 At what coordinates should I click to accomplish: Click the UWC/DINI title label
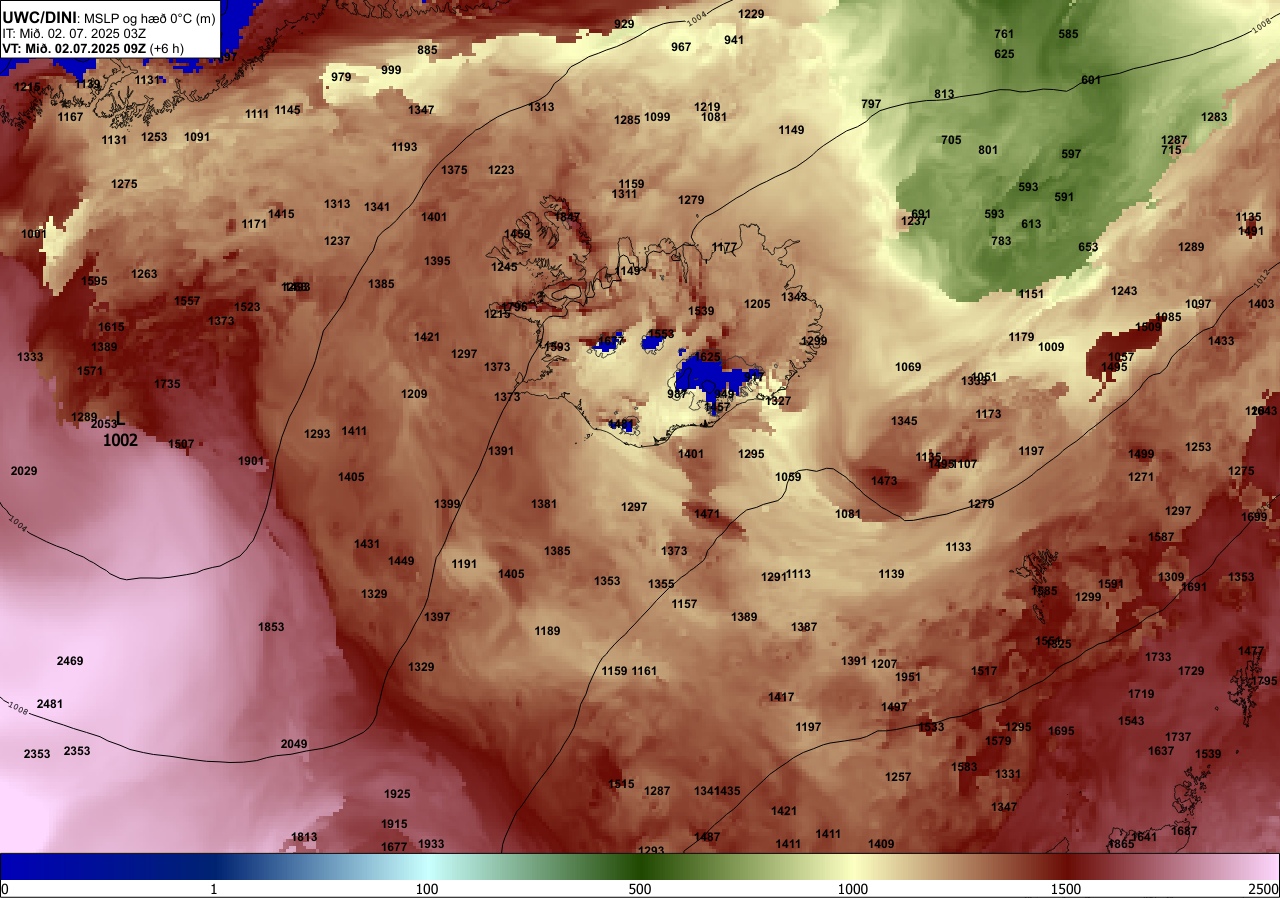pyautogui.click(x=40, y=18)
